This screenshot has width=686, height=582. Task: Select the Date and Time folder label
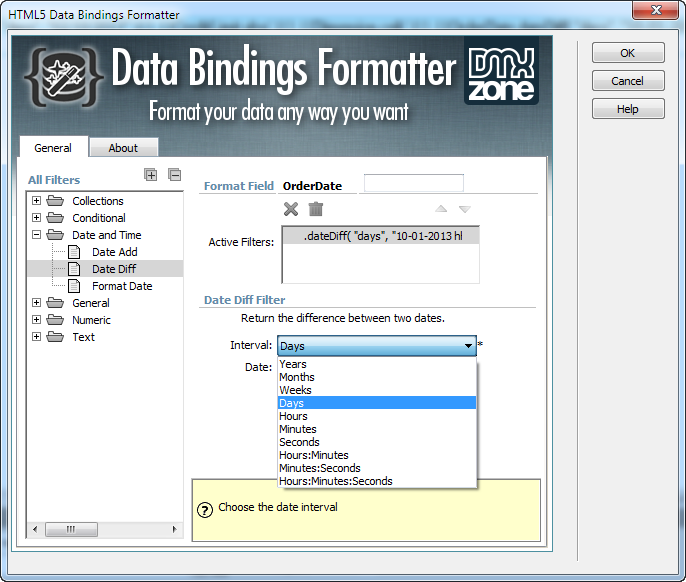(107, 235)
